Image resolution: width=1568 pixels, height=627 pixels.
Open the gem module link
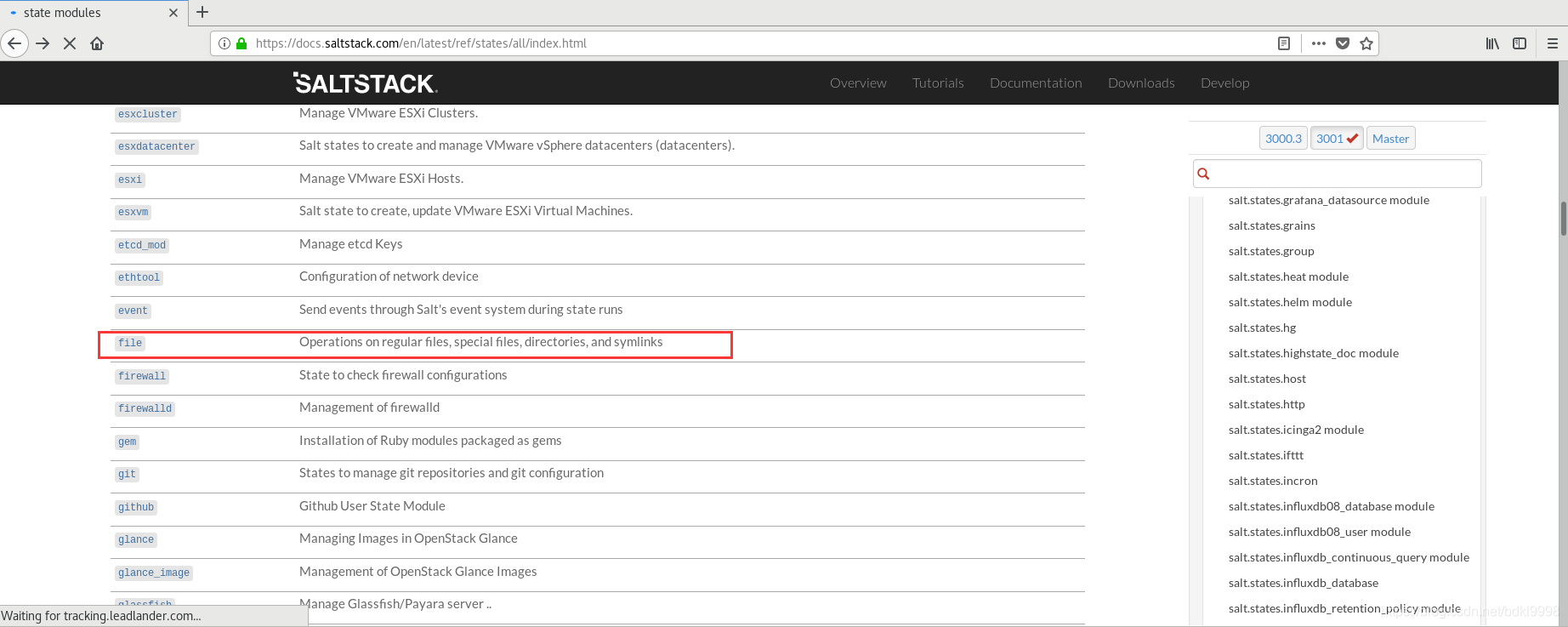coord(127,442)
